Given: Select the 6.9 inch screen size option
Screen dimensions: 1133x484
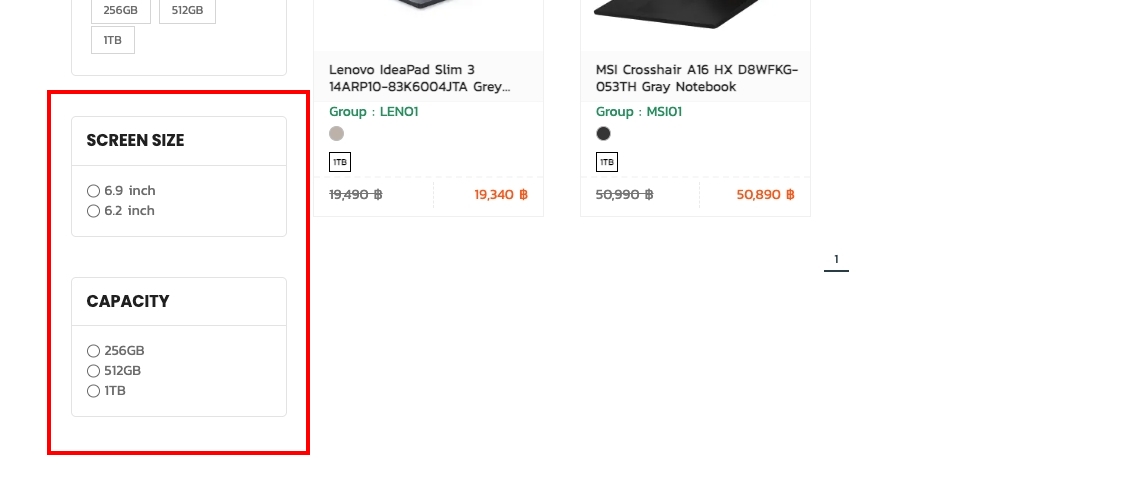Looking at the screenshot, I should pyautogui.click(x=94, y=191).
